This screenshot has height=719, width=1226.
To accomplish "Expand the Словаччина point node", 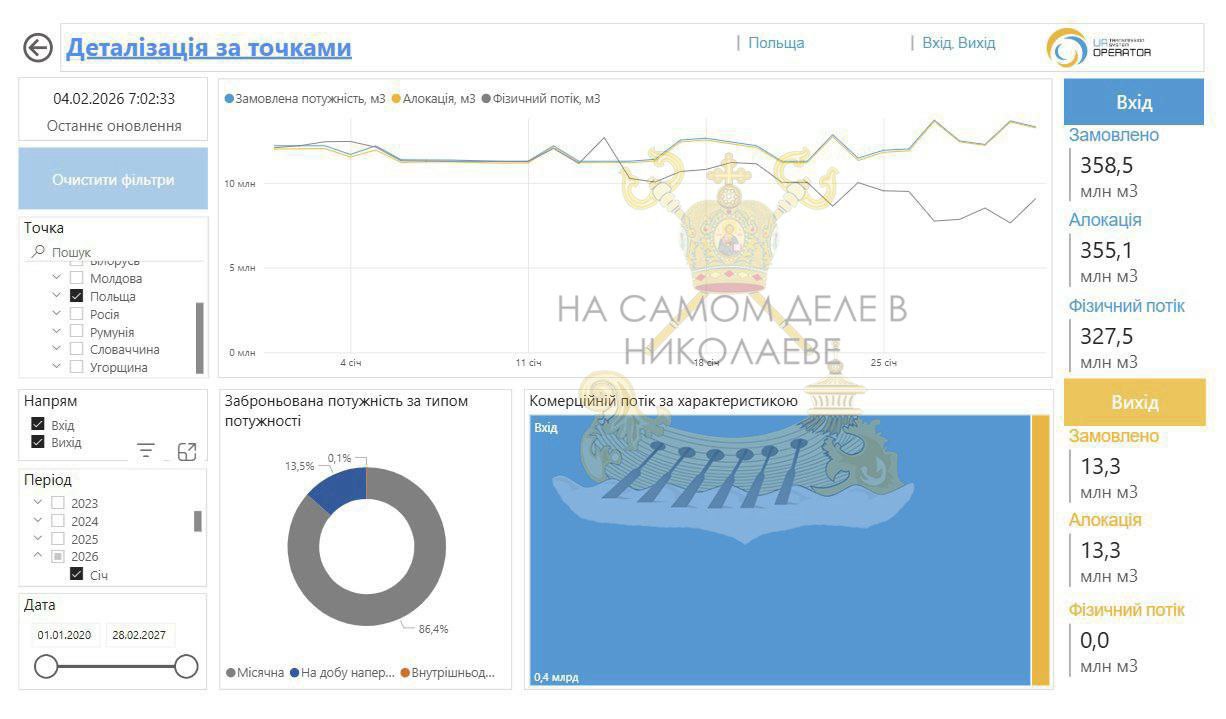I will coord(57,349).
